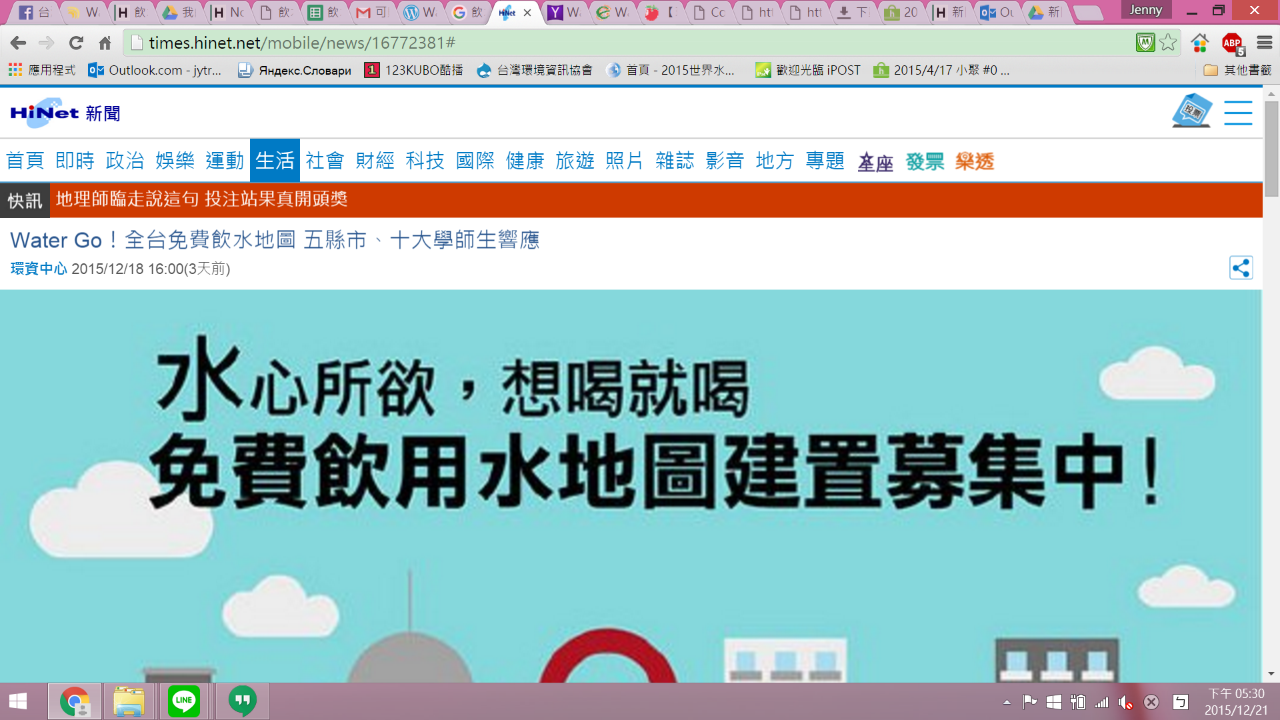The height and width of the screenshot is (720, 1280).
Task: Select the 生活 news category tab
Action: click(275, 161)
